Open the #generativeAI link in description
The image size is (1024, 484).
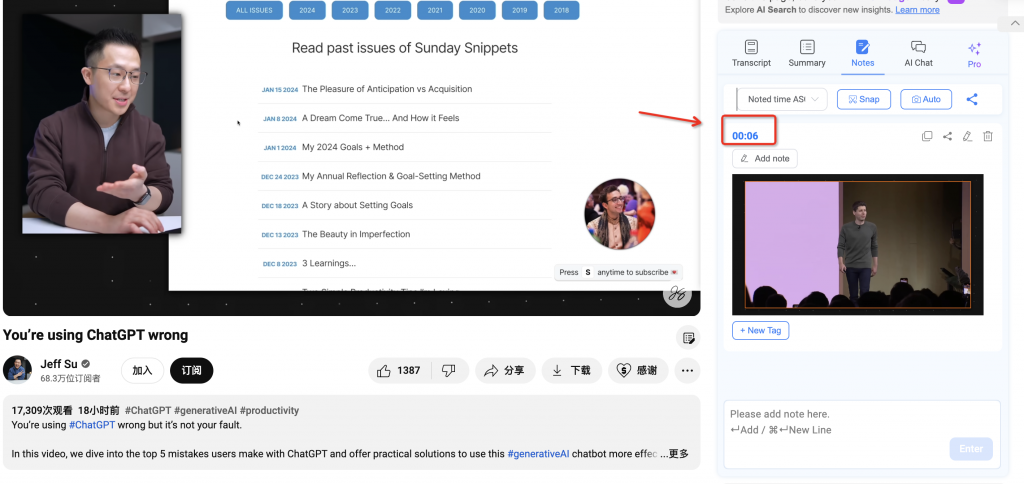tap(538, 454)
